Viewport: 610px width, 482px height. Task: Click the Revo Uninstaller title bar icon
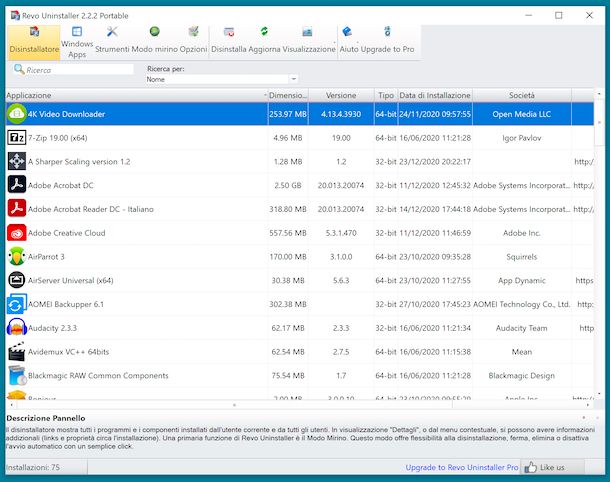[15, 16]
